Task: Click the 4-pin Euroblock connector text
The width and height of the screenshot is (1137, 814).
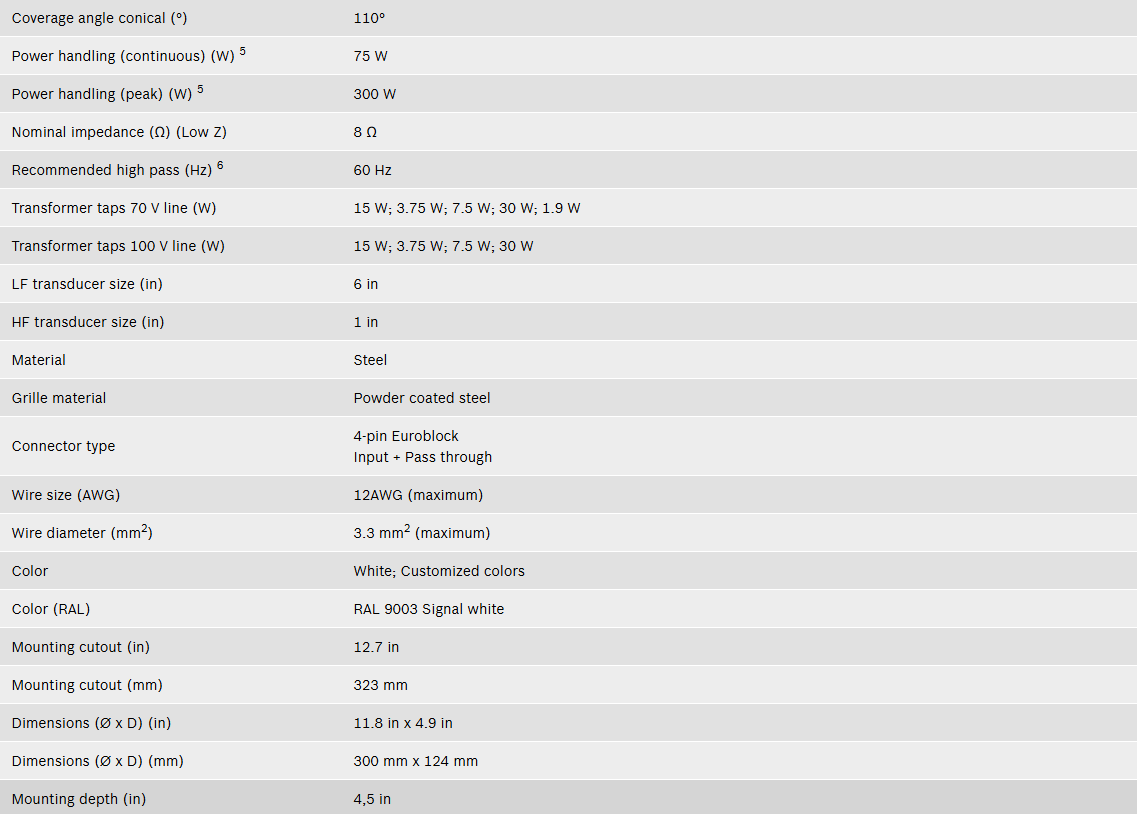Action: [x=406, y=436]
